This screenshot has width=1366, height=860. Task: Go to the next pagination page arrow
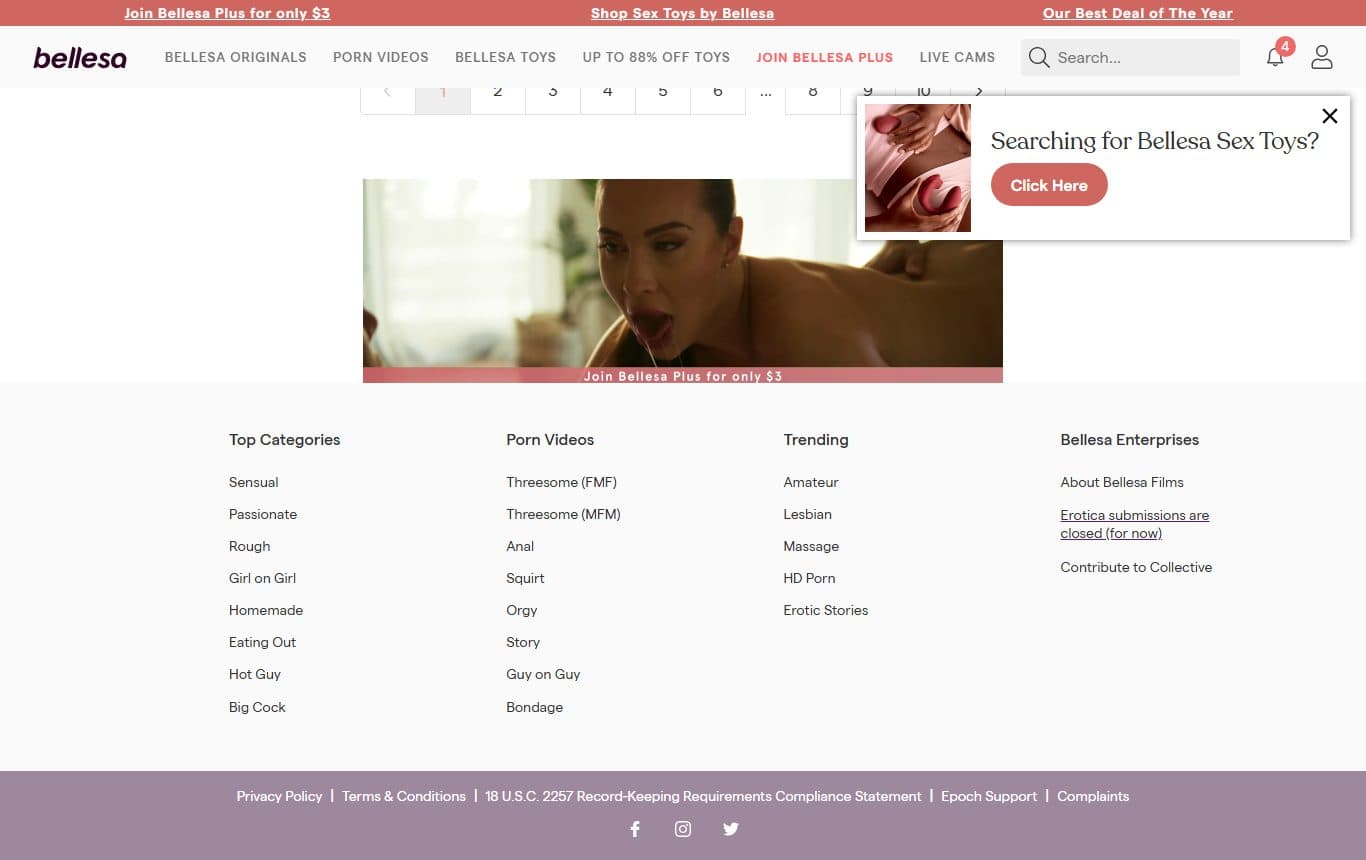point(978,90)
